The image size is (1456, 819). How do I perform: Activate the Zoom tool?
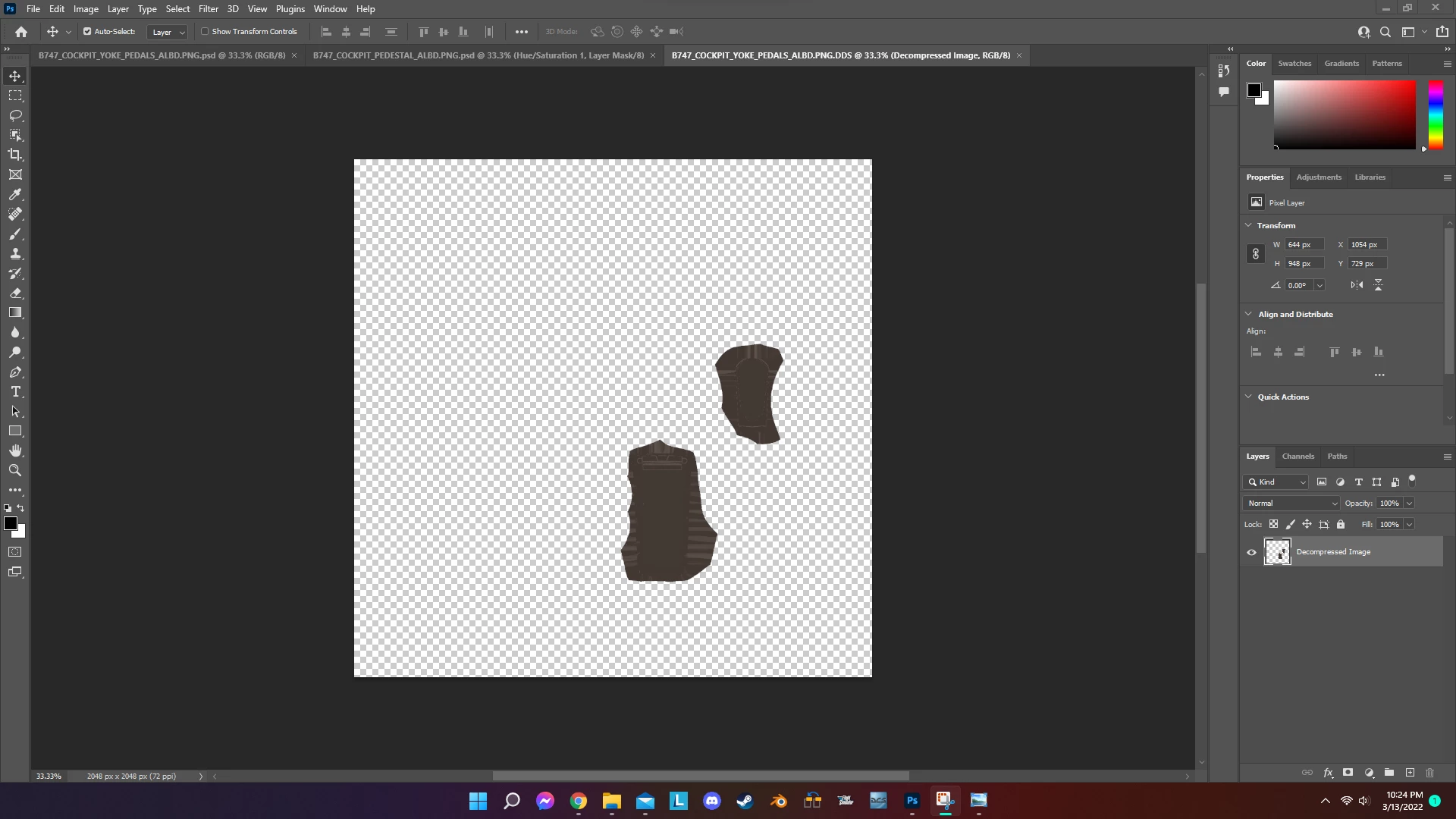click(x=15, y=470)
